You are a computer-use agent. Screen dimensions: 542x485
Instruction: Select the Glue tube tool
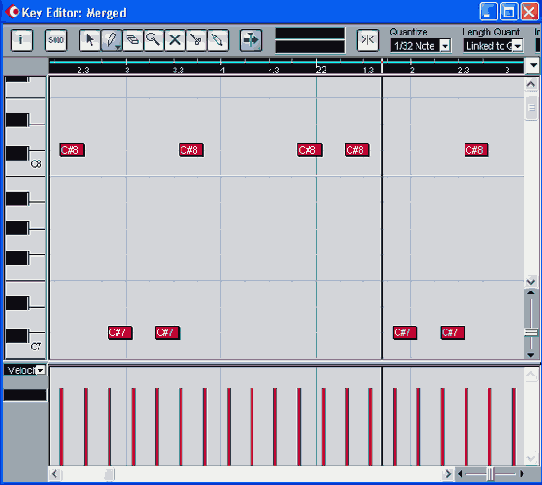pos(218,40)
